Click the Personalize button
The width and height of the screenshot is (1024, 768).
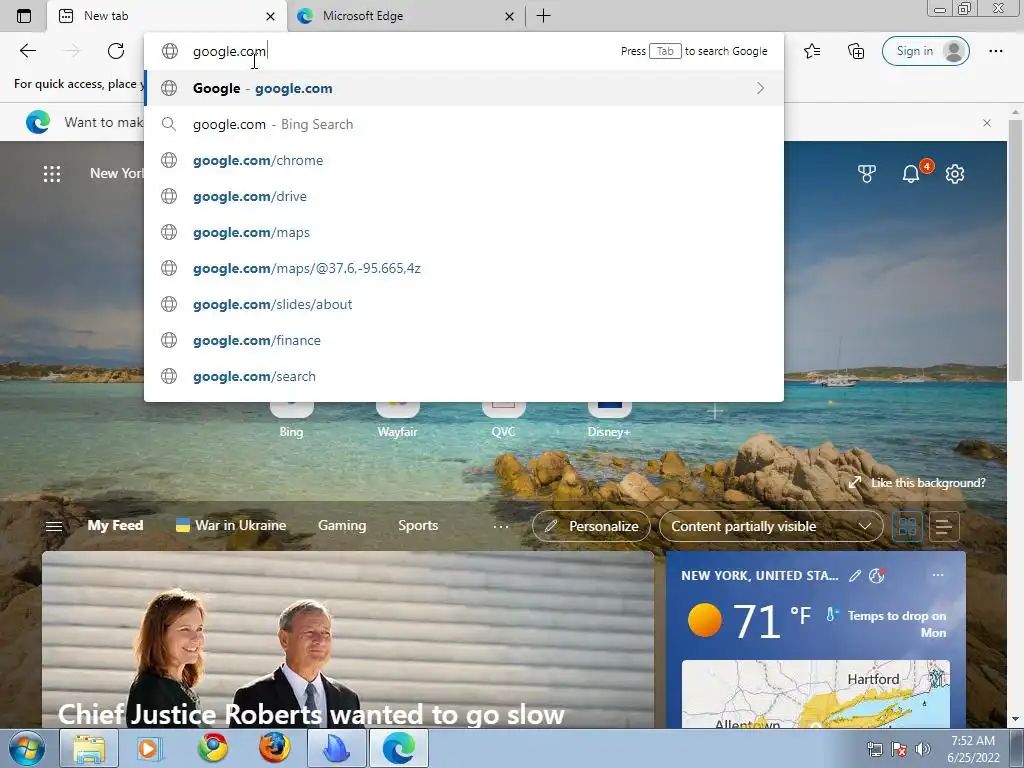click(591, 526)
